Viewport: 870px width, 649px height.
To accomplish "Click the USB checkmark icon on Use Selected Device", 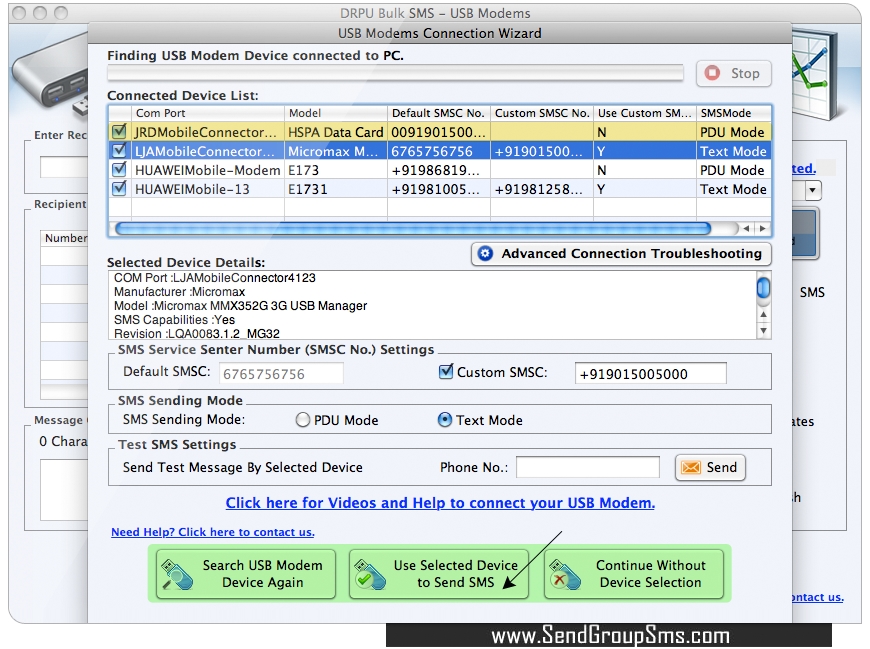I will [370, 575].
